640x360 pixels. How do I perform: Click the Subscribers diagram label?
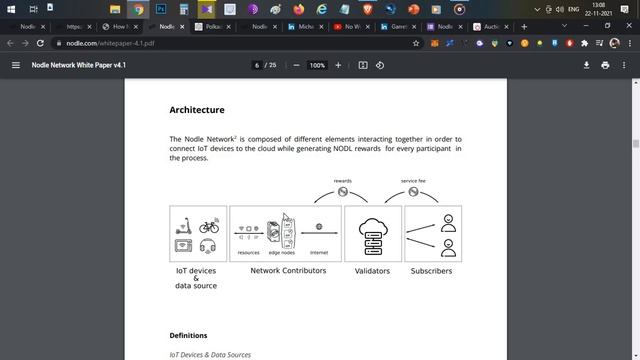tap(431, 271)
